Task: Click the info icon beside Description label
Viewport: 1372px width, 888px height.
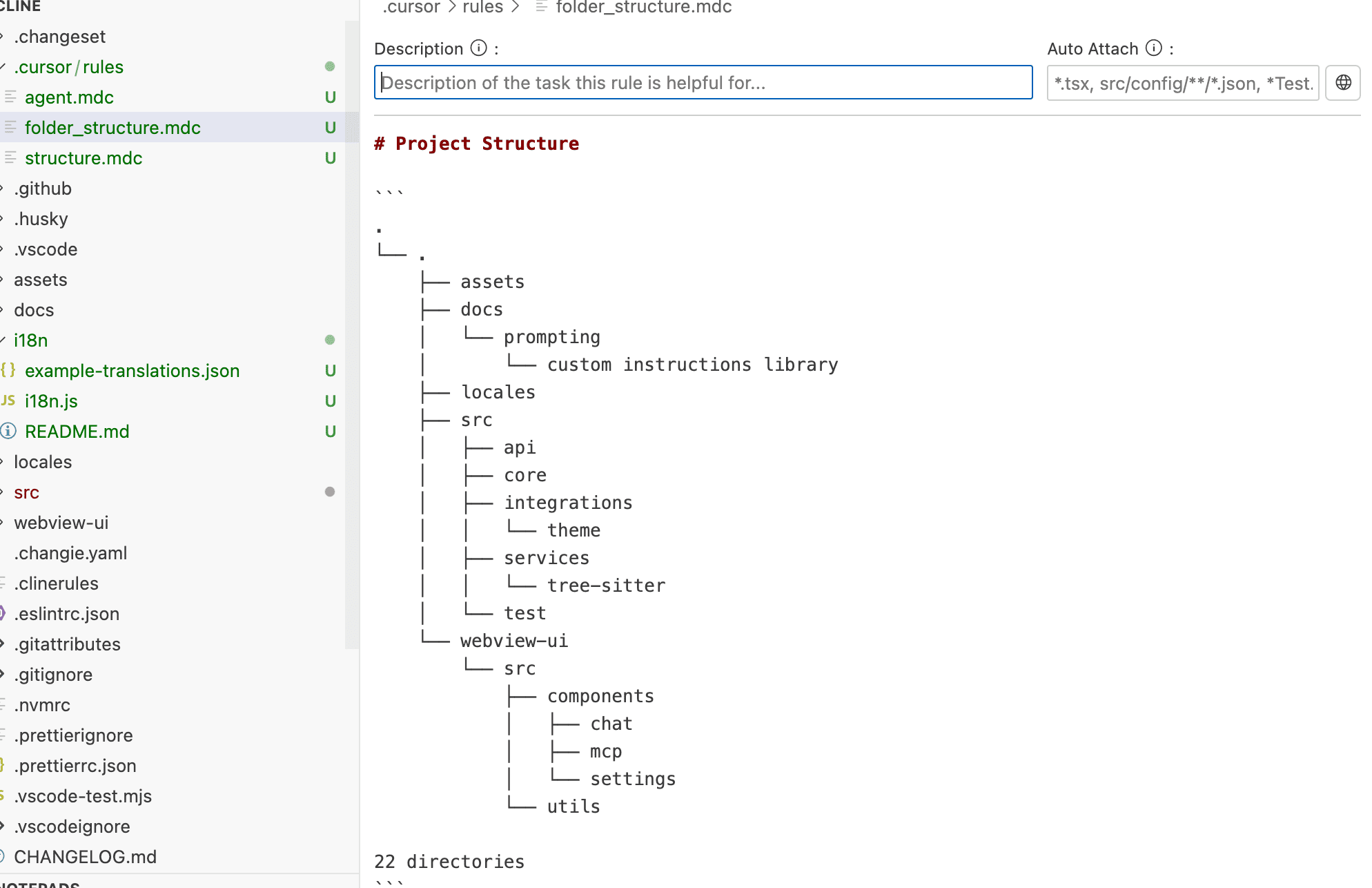Action: [478, 48]
